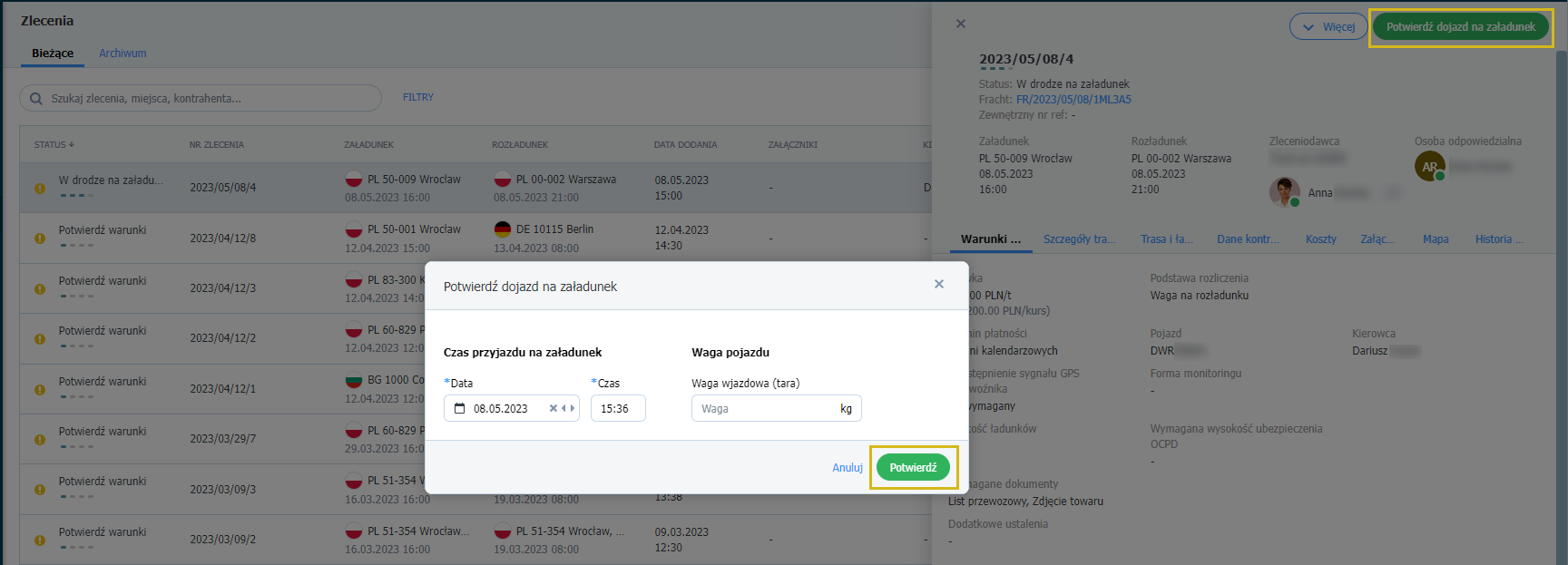Step date back with left arrow

click(x=563, y=409)
